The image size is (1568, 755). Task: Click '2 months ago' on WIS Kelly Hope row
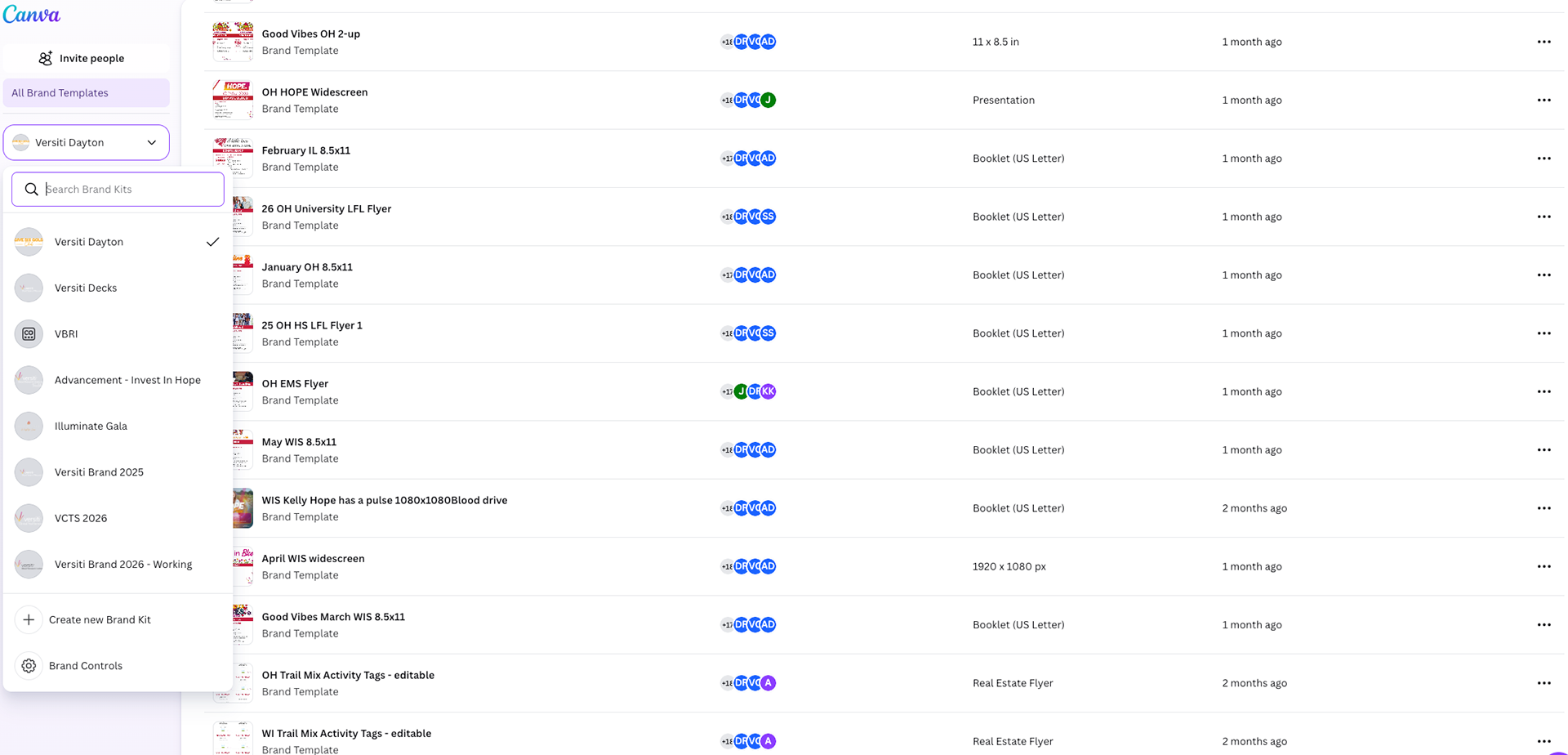click(x=1254, y=508)
